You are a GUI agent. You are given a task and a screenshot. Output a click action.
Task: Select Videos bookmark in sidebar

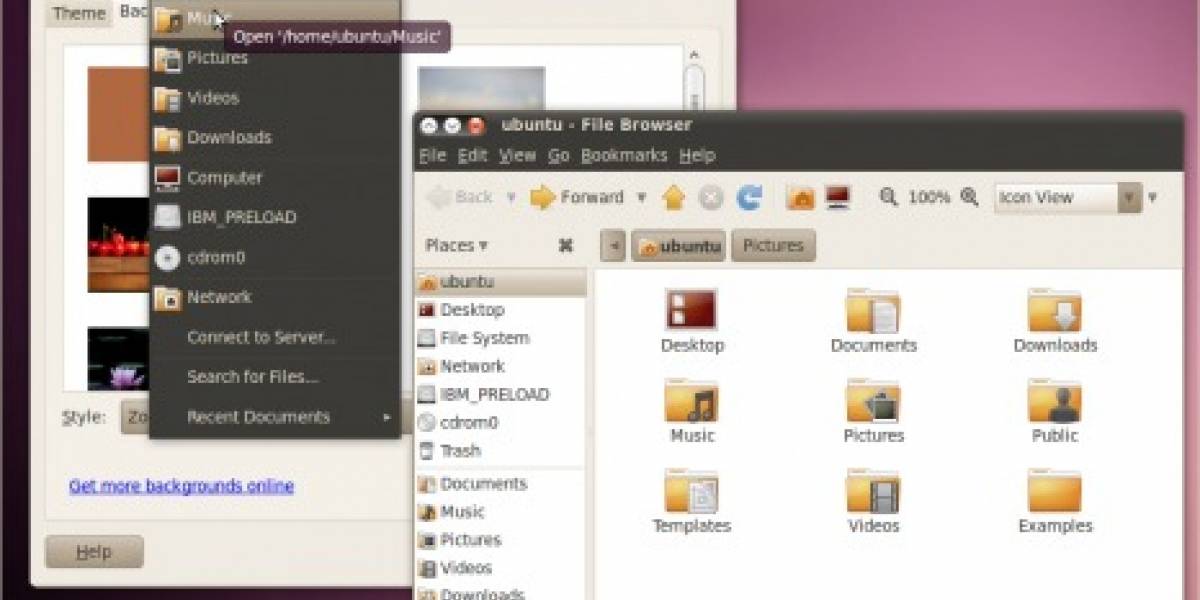point(501,568)
